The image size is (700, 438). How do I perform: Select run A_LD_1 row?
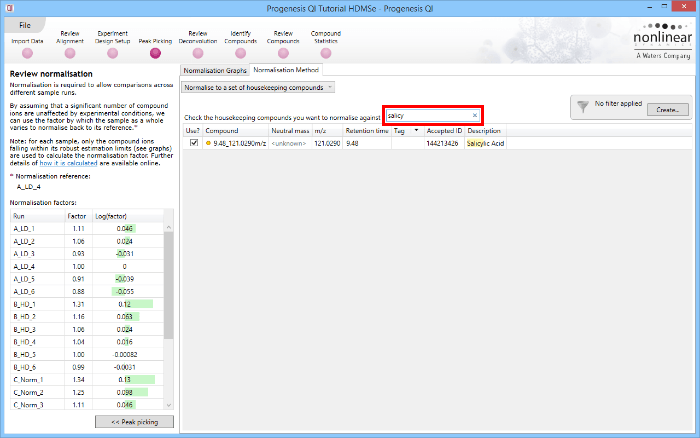pyautogui.click(x=87, y=228)
